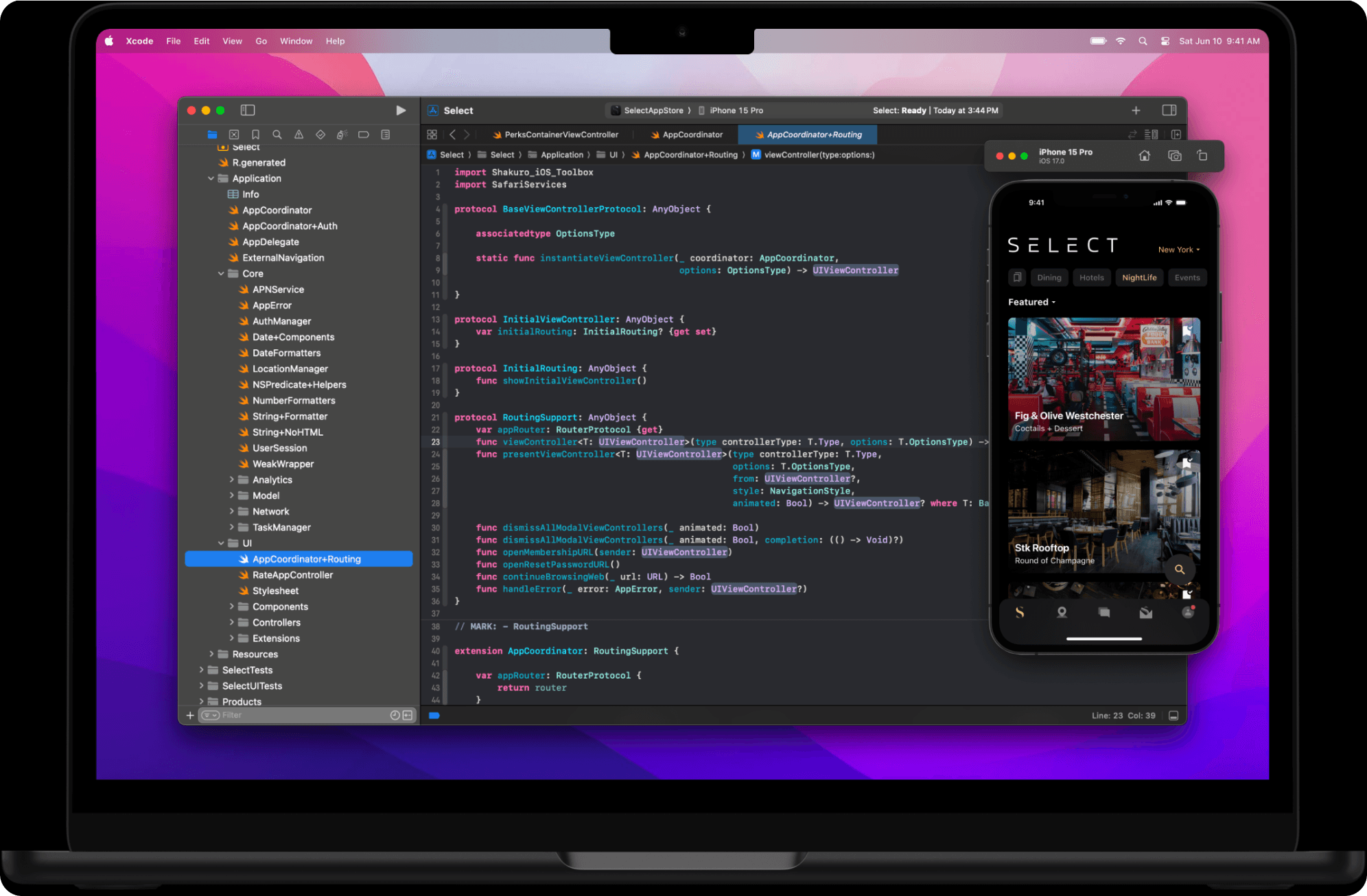Open Spotlight search in the menu bar
This screenshot has width=1367, height=896.
1143,41
